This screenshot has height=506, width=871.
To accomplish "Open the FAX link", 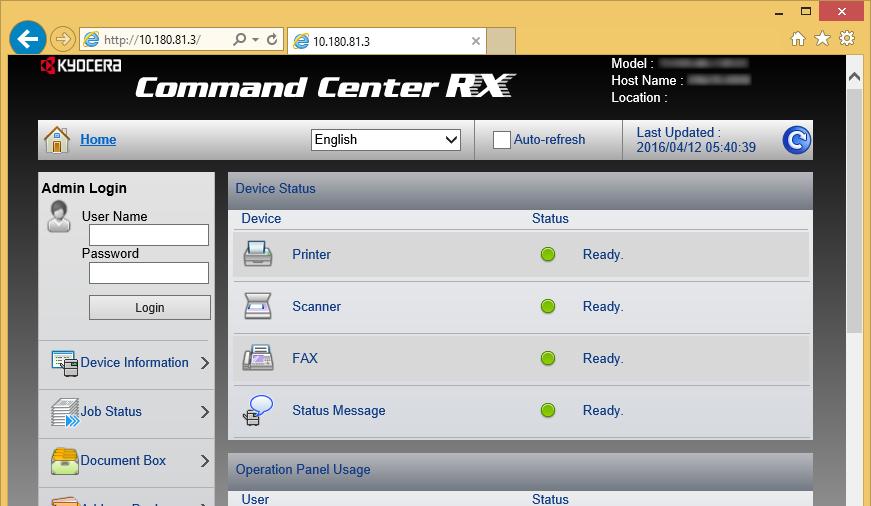I will click(305, 358).
